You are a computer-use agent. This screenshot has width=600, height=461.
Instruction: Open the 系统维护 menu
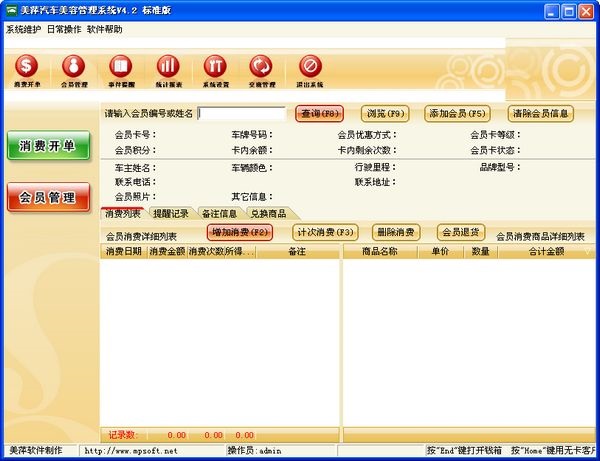[x=23, y=29]
